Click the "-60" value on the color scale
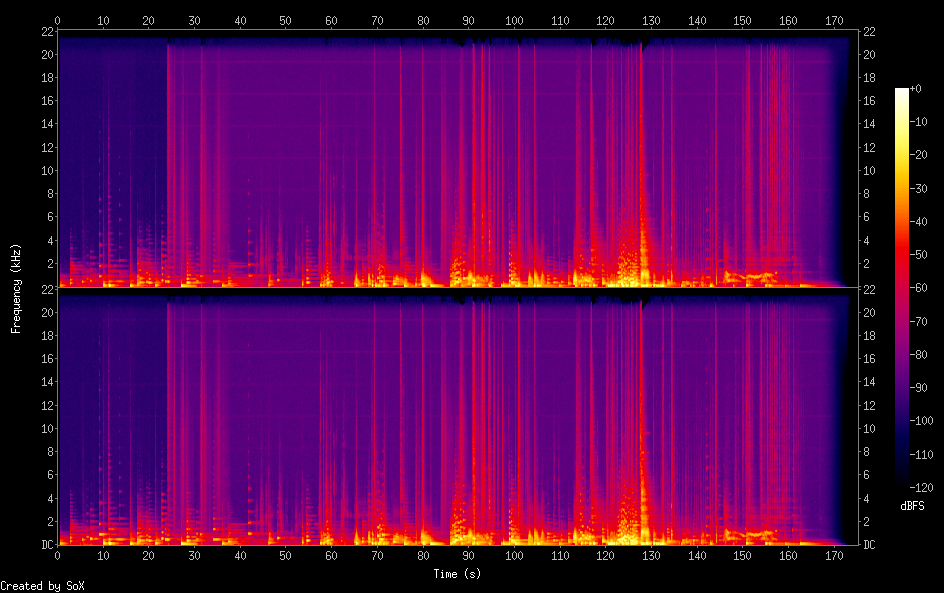Viewport: 944px width, 593px height. point(919,288)
